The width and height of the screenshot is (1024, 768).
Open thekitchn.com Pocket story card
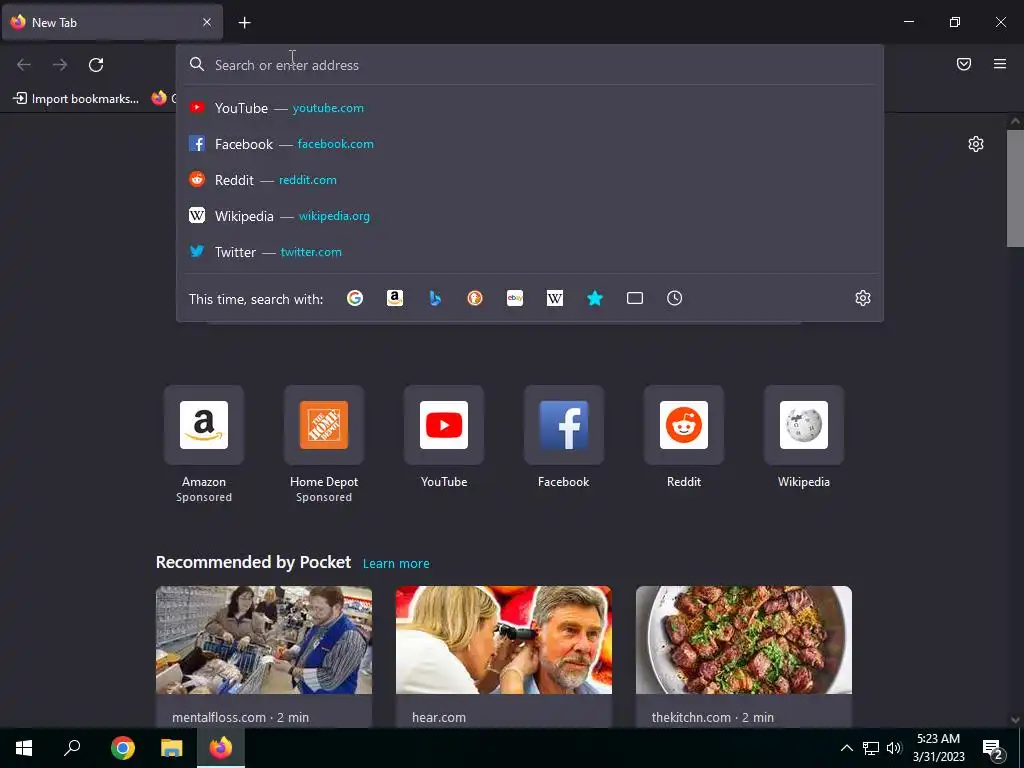coord(744,657)
